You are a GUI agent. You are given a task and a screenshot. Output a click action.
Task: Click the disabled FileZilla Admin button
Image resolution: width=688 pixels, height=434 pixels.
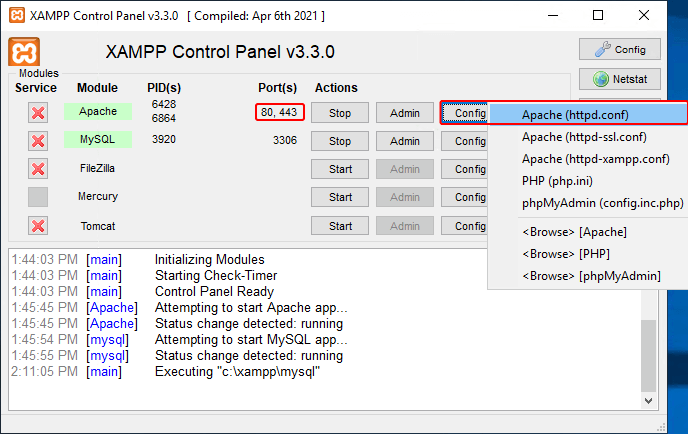coord(405,169)
